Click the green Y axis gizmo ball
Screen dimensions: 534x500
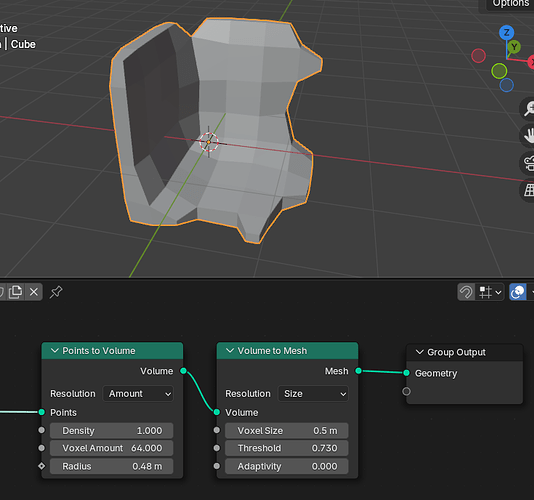(x=514, y=47)
